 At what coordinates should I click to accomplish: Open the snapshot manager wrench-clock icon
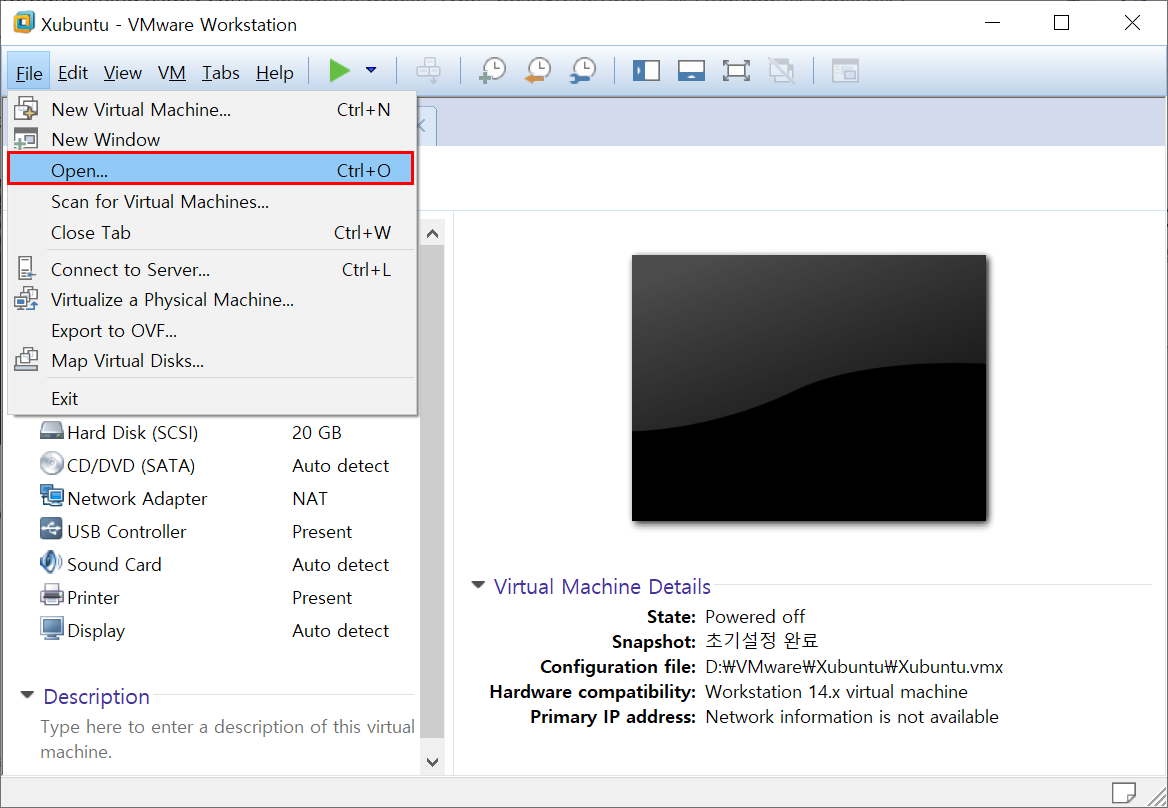coord(583,71)
